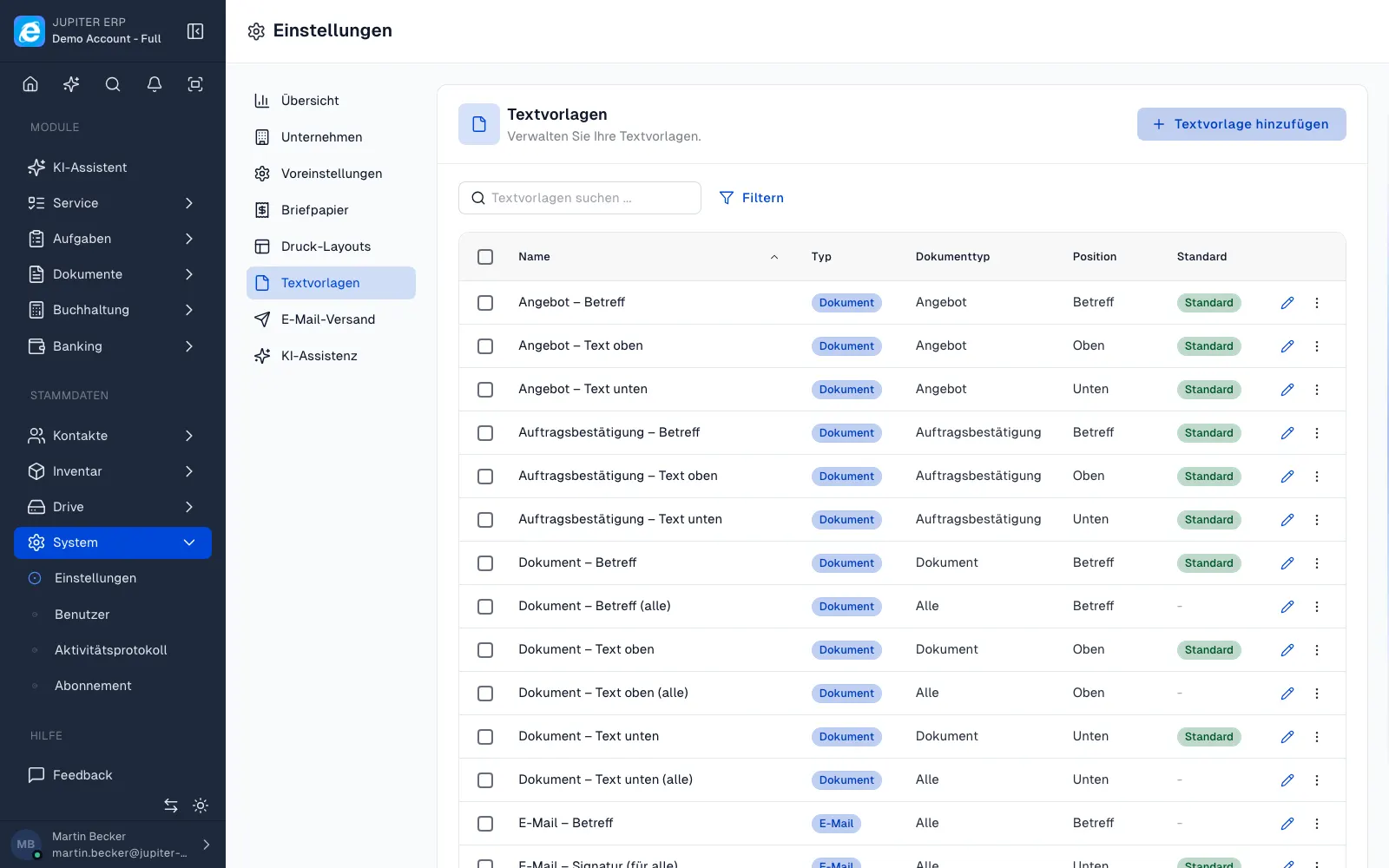Select all rows with header checkbox
1389x868 pixels.
[x=485, y=257]
